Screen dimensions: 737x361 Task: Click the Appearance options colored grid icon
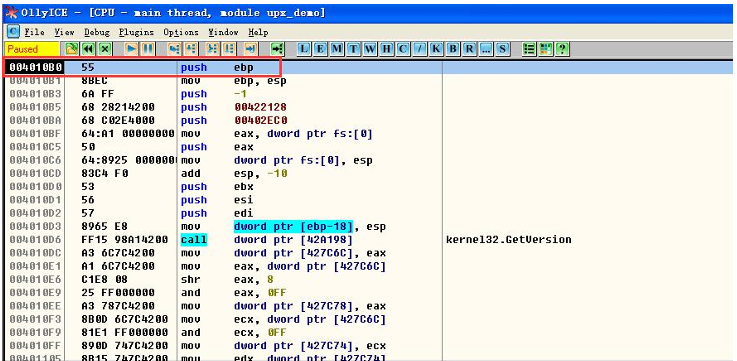point(545,49)
